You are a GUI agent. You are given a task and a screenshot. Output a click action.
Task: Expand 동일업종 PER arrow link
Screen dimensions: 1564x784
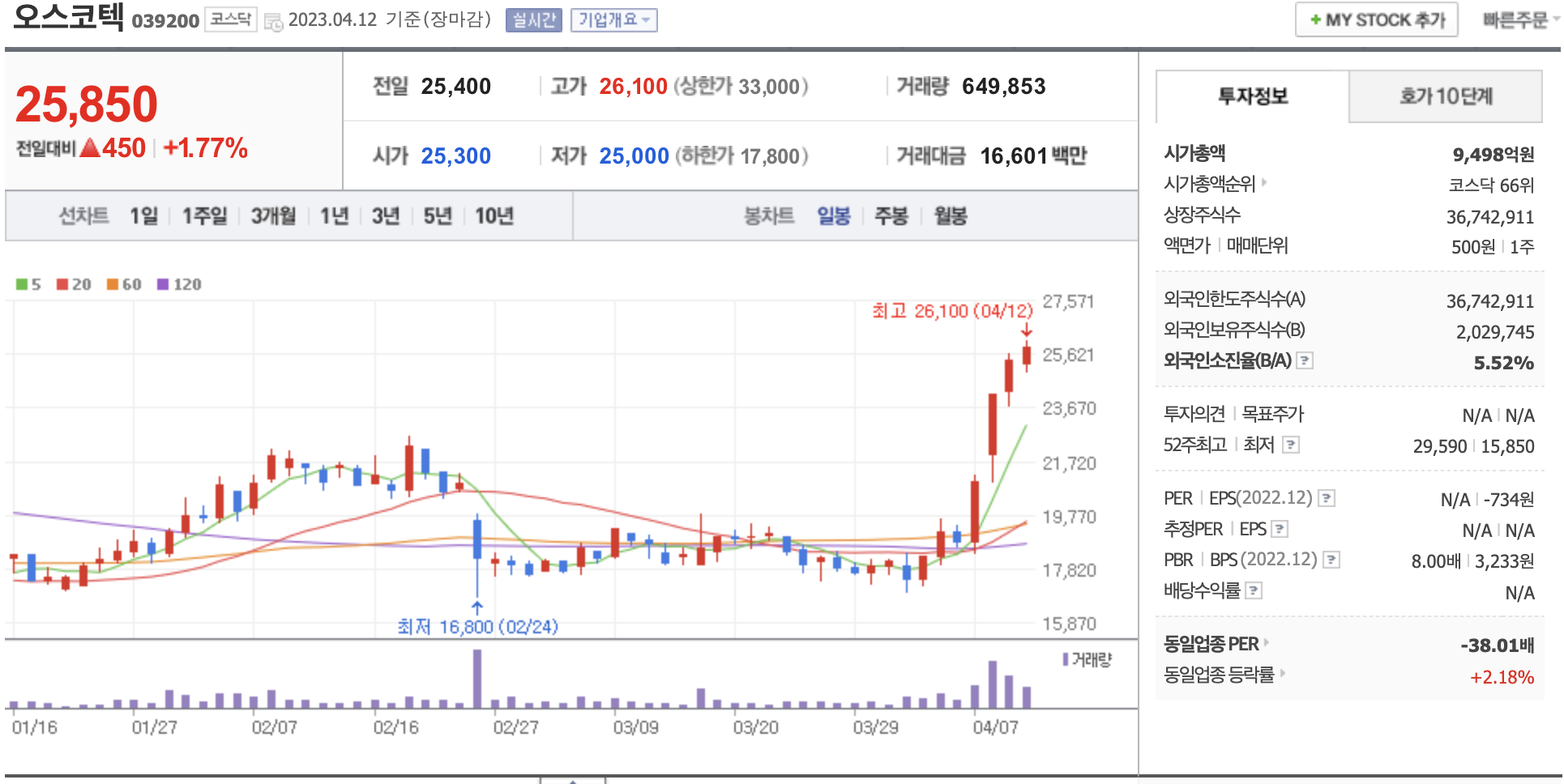click(1267, 643)
